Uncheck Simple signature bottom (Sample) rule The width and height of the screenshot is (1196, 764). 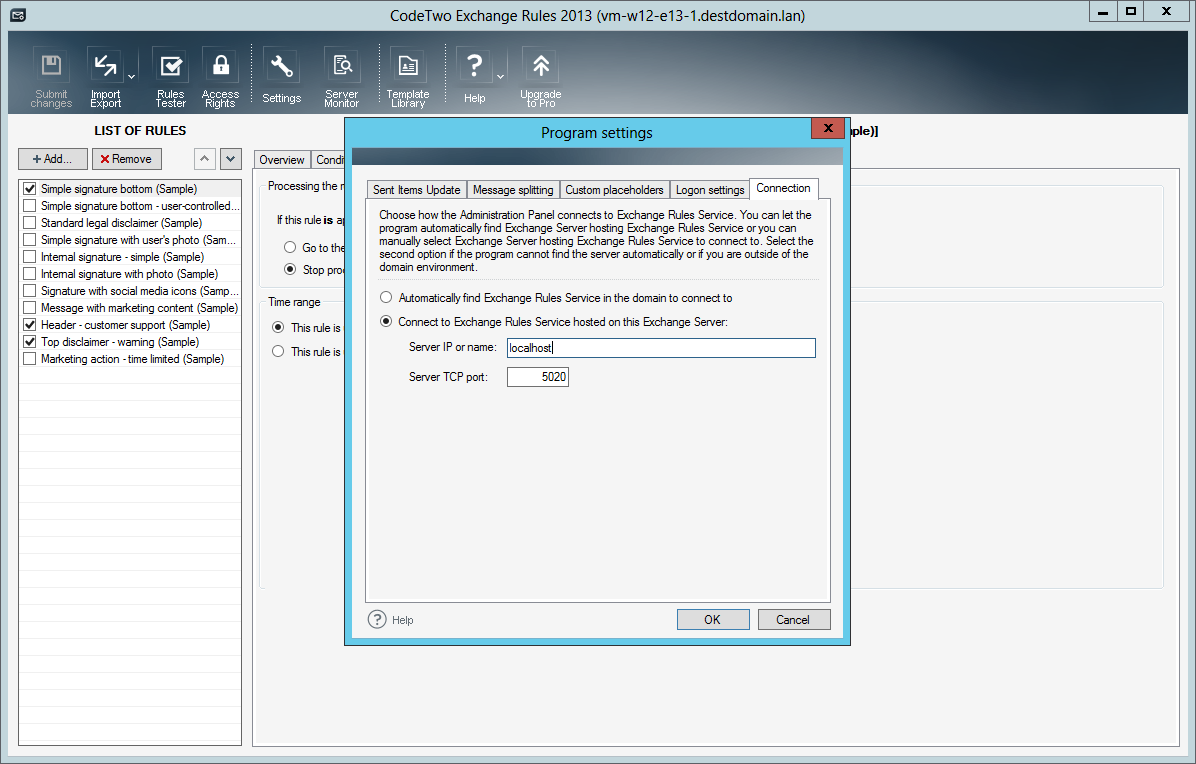coord(30,188)
